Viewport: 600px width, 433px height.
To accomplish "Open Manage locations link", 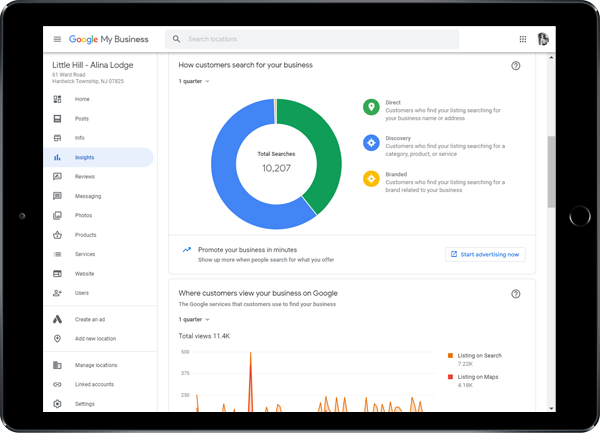I will pos(98,365).
